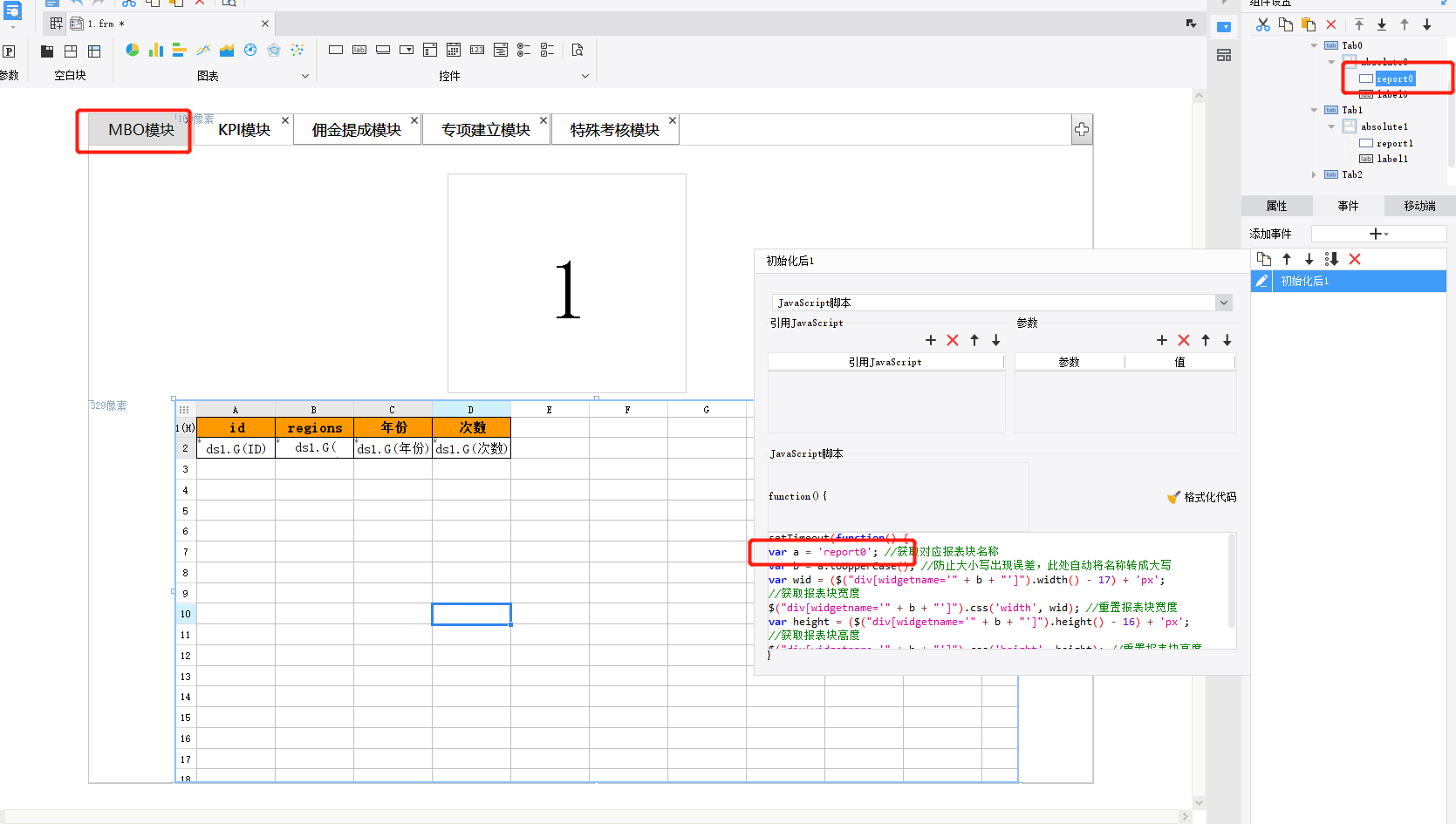Expand the 控件 widget gallery
The image size is (1456, 824).
[x=585, y=76]
